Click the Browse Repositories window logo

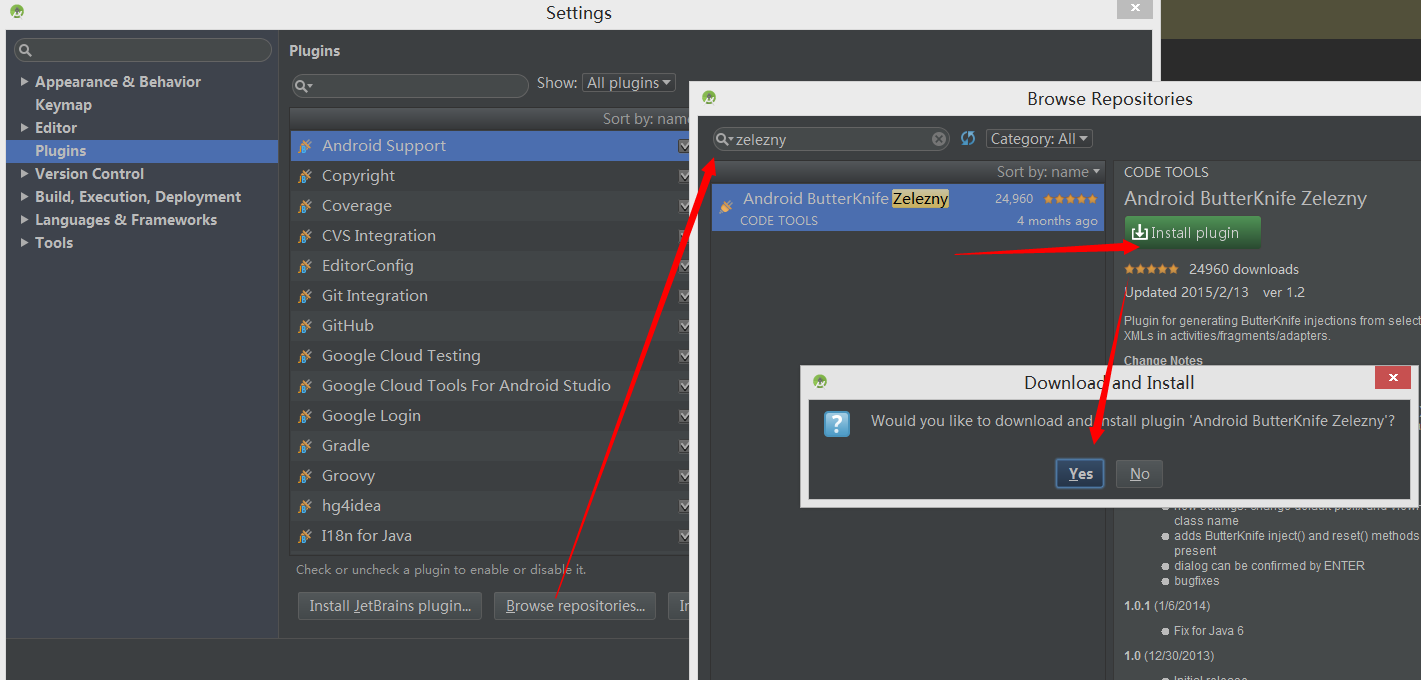click(709, 97)
